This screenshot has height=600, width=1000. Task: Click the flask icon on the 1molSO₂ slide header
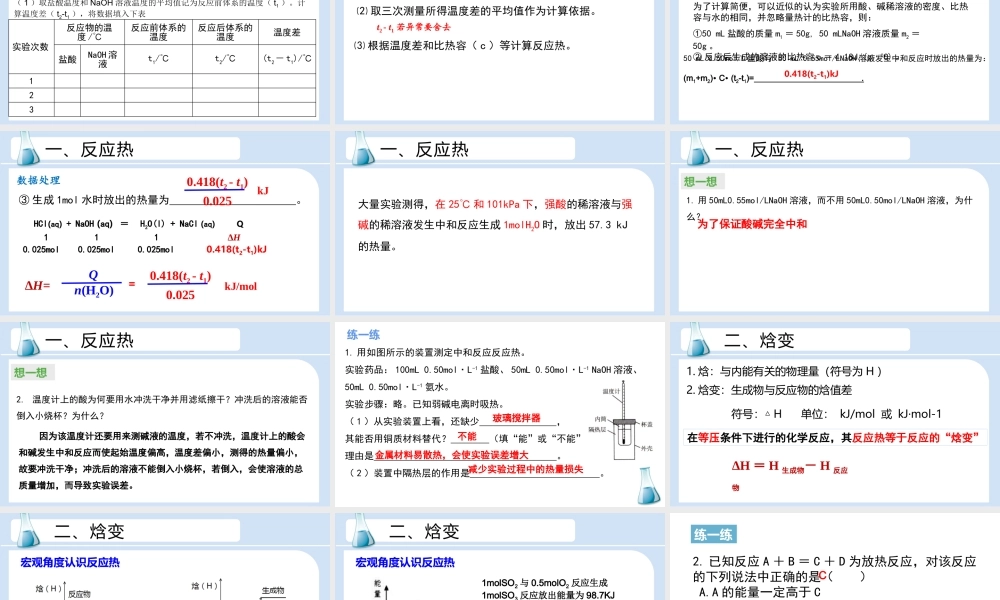[362, 530]
